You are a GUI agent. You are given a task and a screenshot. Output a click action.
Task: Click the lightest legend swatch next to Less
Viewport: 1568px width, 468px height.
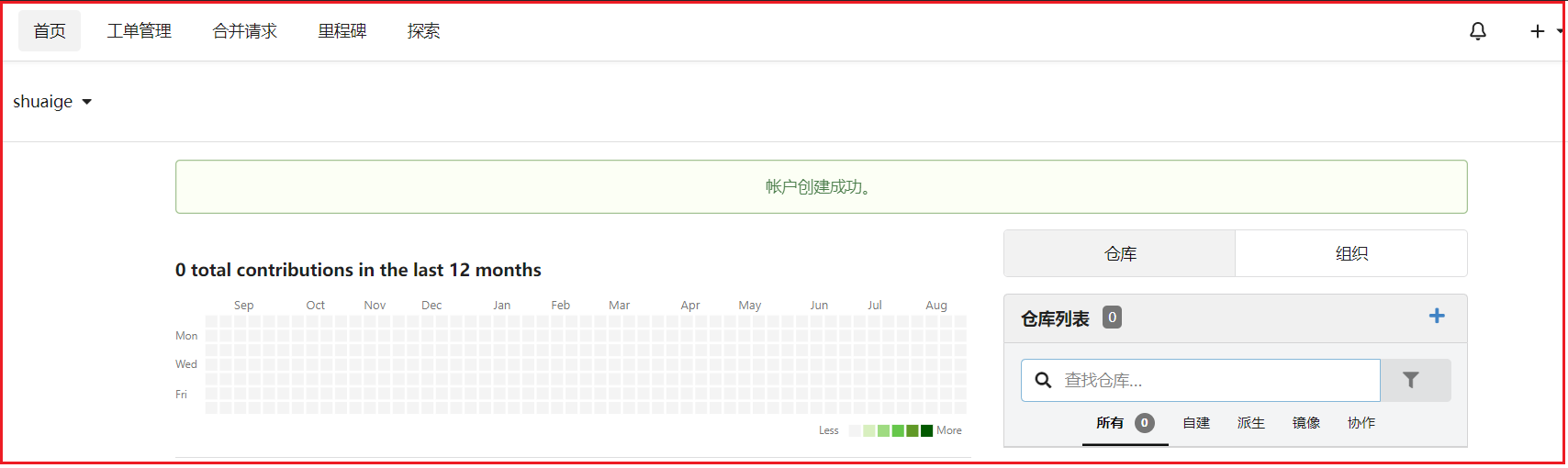click(x=855, y=430)
